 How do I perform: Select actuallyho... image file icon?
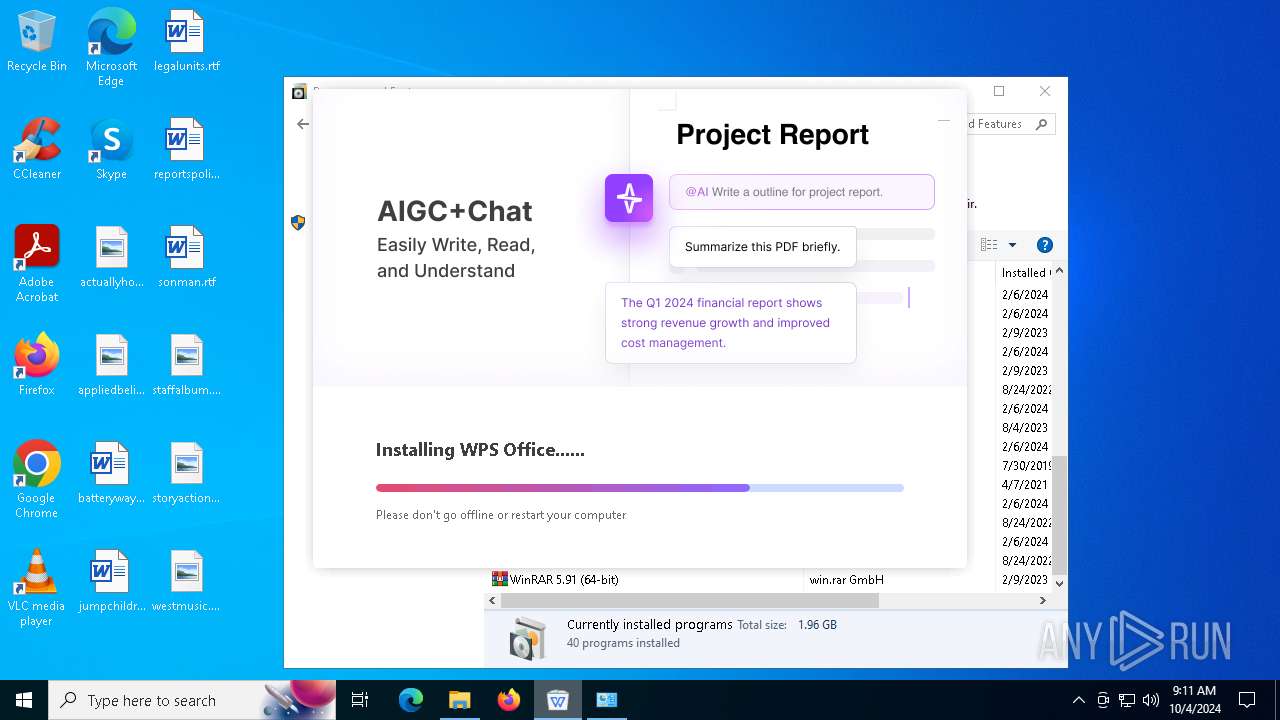pyautogui.click(x=111, y=257)
